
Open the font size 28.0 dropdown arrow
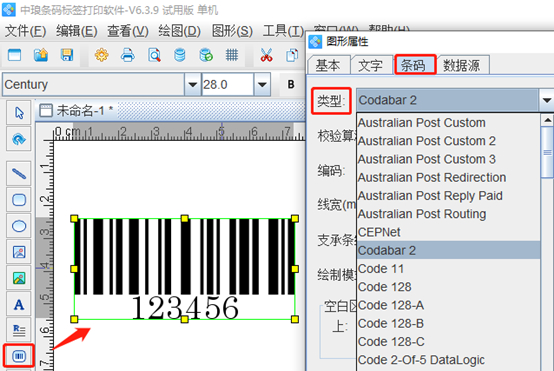click(262, 84)
